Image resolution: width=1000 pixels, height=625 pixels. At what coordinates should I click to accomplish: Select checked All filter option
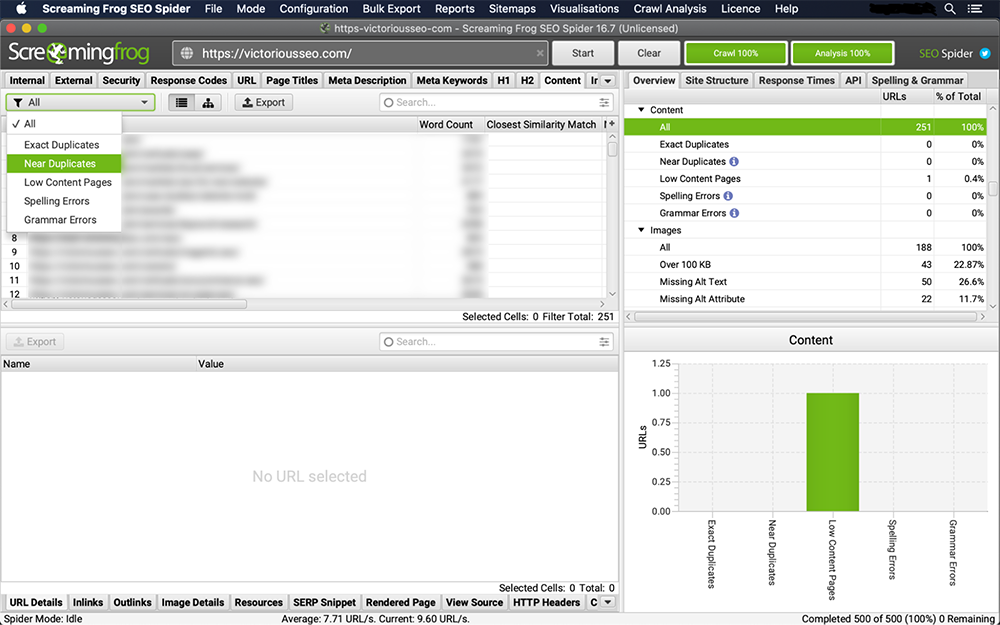[x=64, y=124]
